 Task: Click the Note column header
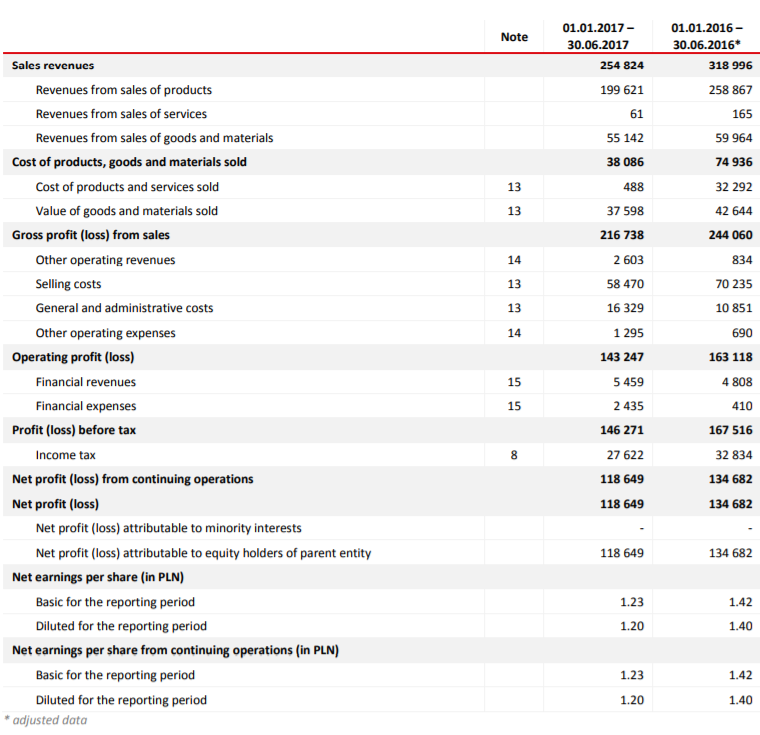coord(514,36)
